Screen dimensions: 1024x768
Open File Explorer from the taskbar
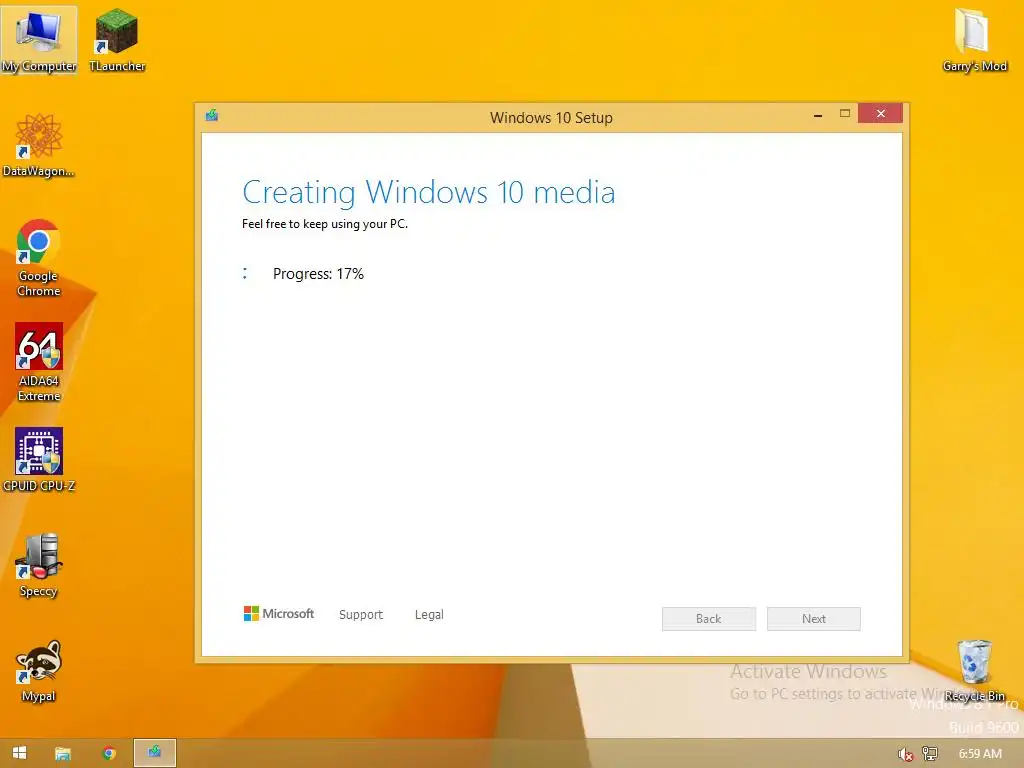[x=63, y=754]
